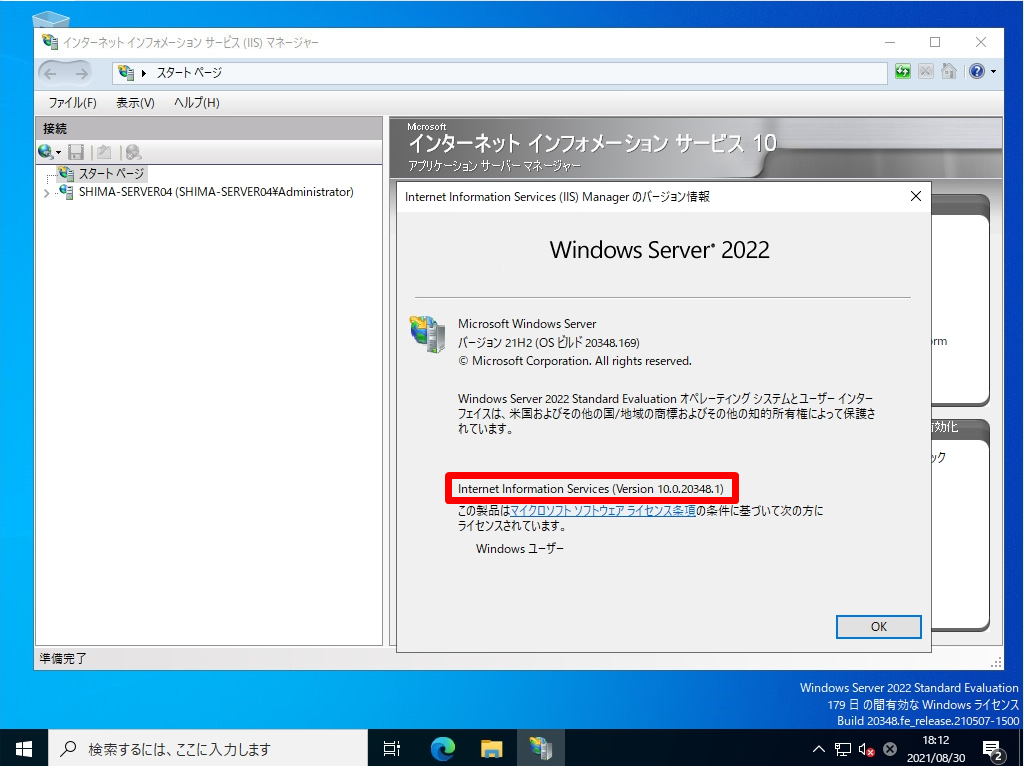
Task: Expand the SHIMA-SERVER04 tree node
Action: click(x=46, y=193)
